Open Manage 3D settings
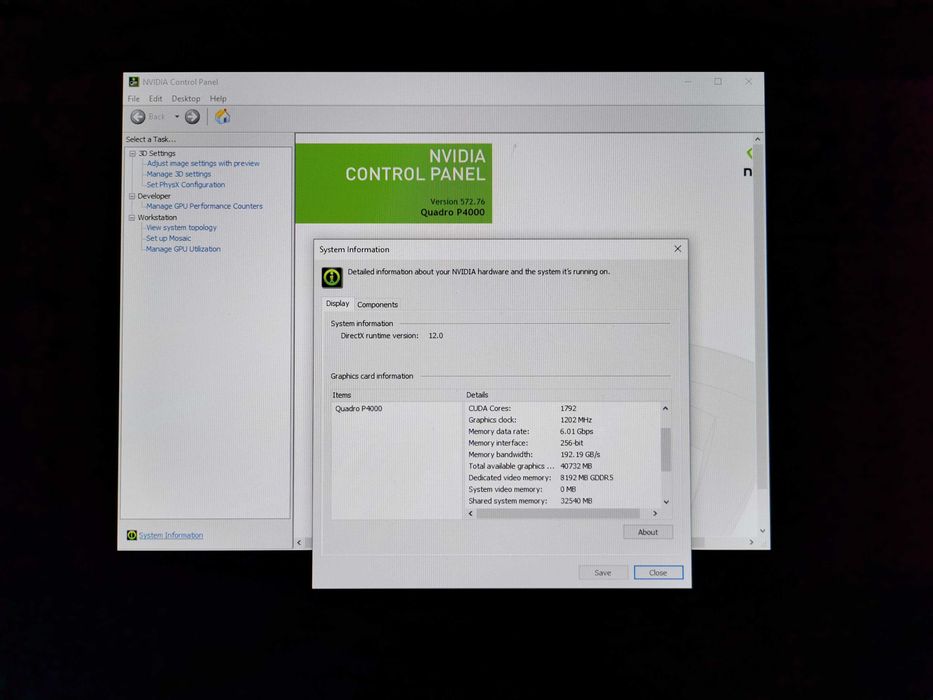Viewport: 933px width, 700px height. 179,174
